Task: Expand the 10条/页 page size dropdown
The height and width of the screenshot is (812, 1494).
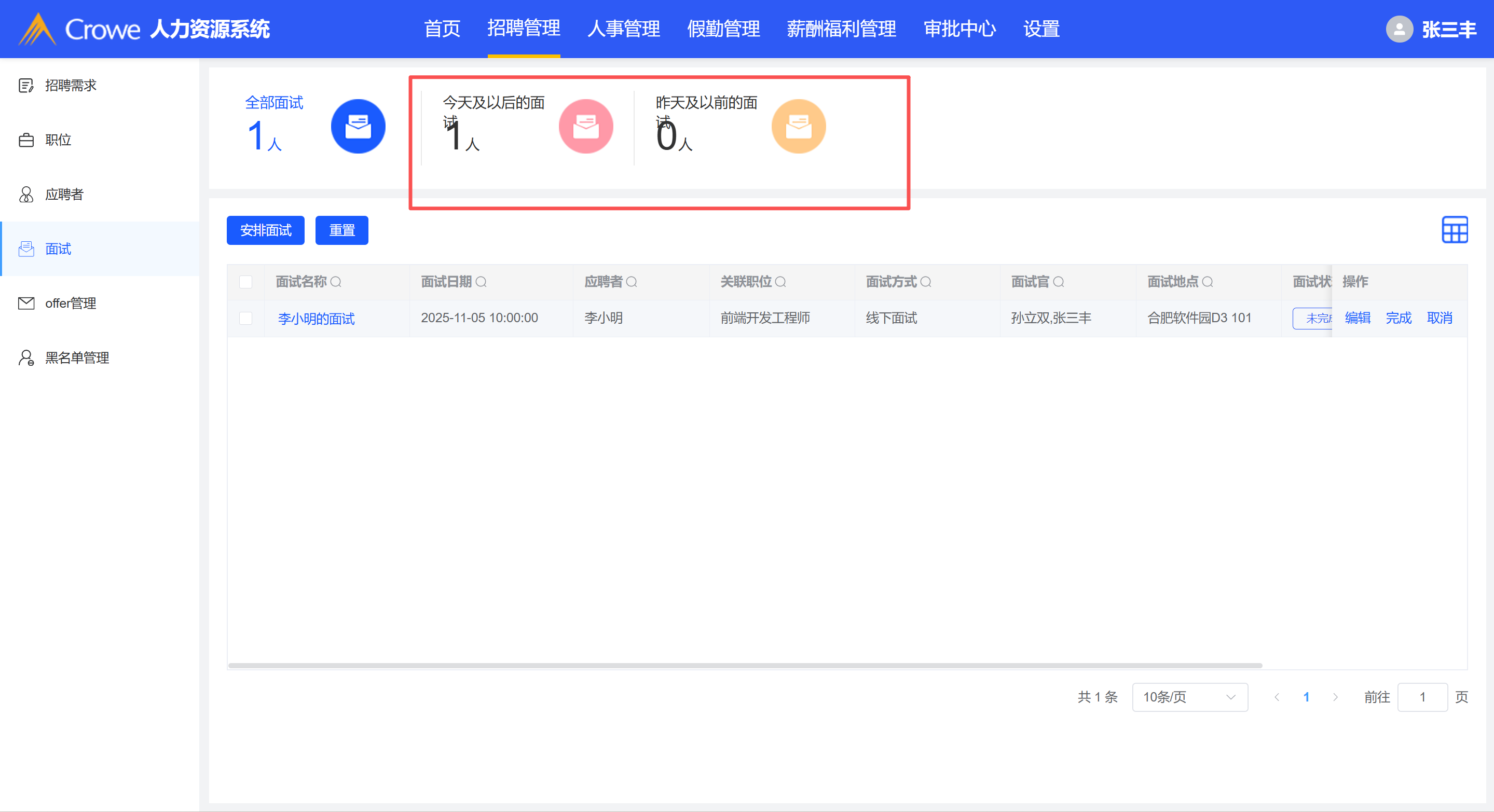Action: (x=1189, y=697)
